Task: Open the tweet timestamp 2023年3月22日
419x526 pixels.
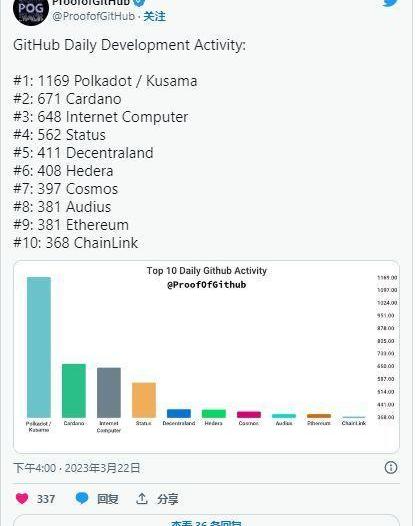Action: click(102, 468)
